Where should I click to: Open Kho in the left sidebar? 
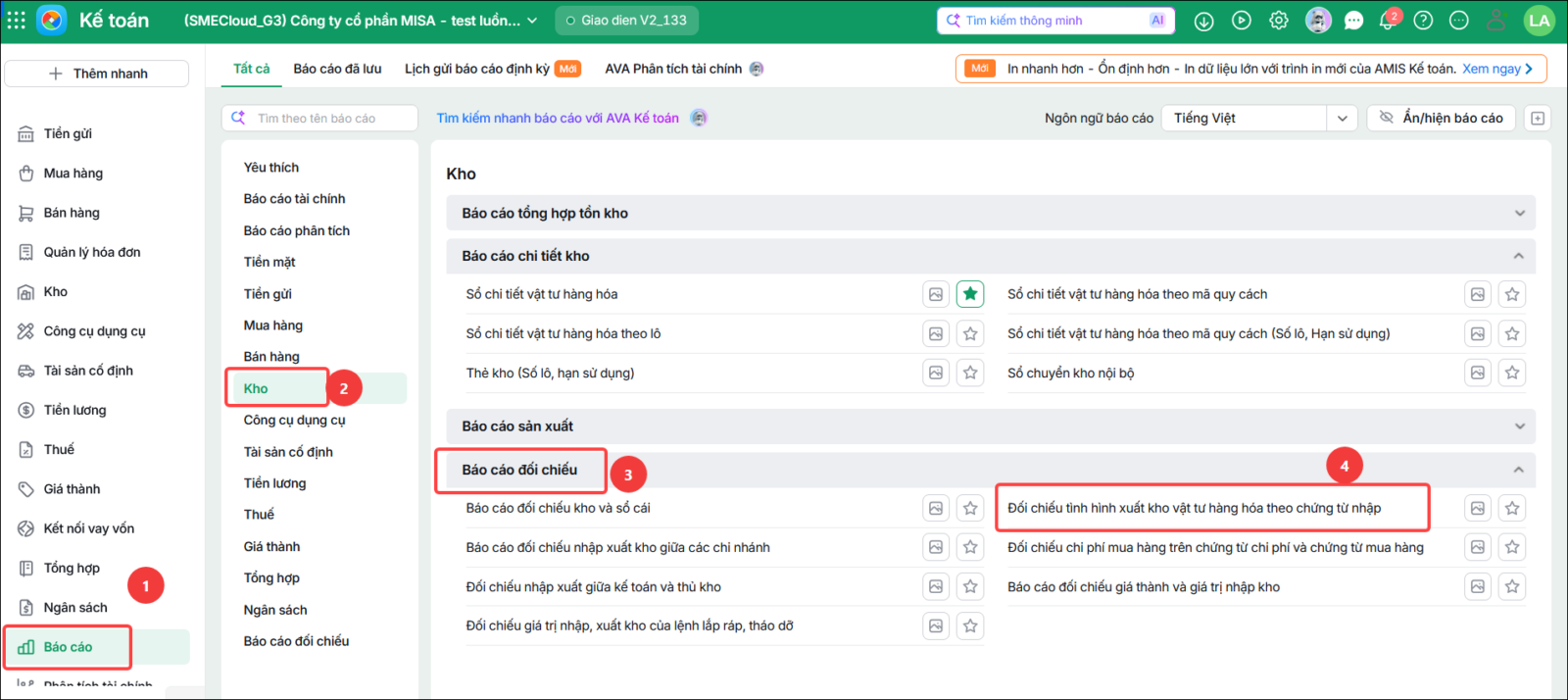(56, 292)
